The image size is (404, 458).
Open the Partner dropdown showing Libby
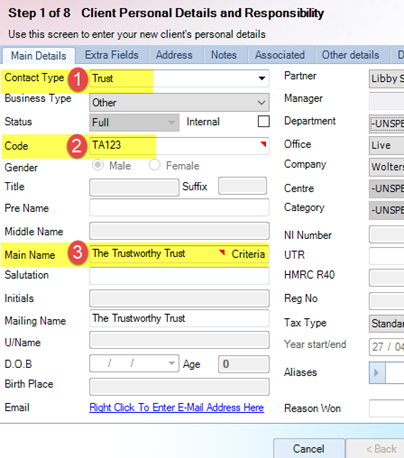coord(387,79)
